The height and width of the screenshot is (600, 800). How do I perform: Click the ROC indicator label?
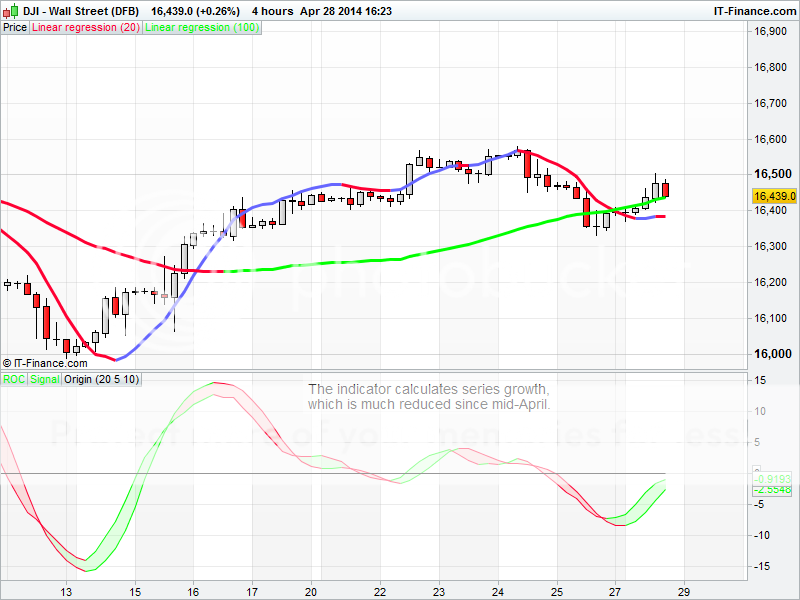pyautogui.click(x=14, y=379)
